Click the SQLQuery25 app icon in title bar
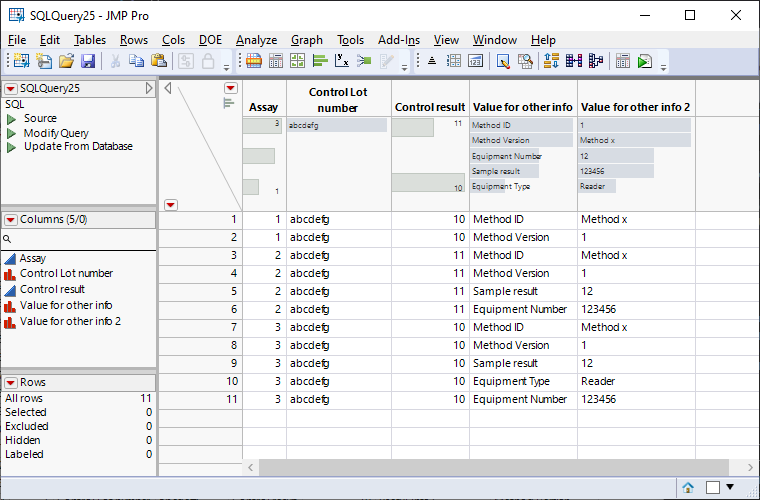760x500 pixels. click(x=16, y=15)
